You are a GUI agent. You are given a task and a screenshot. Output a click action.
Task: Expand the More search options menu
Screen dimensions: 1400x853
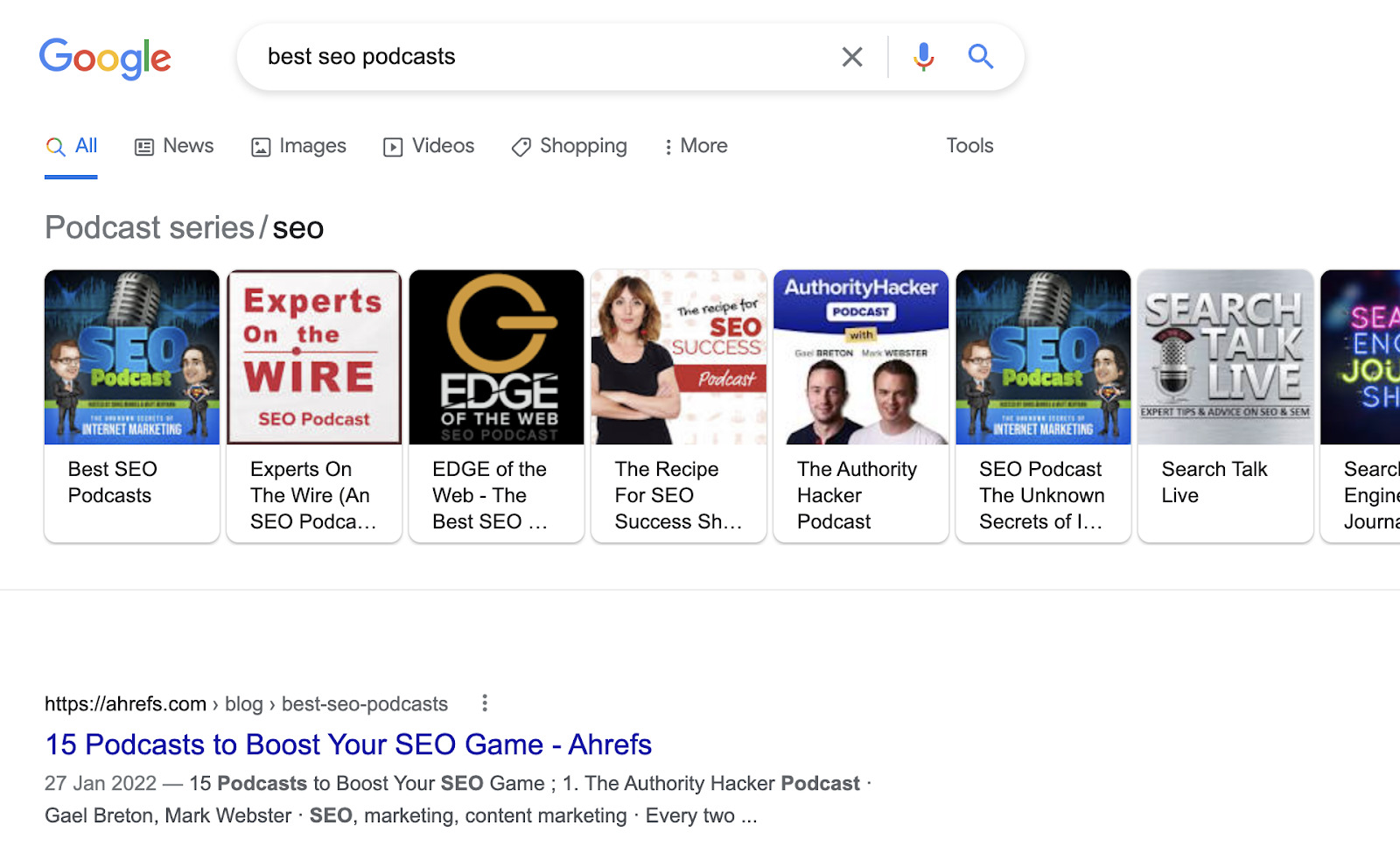[694, 146]
